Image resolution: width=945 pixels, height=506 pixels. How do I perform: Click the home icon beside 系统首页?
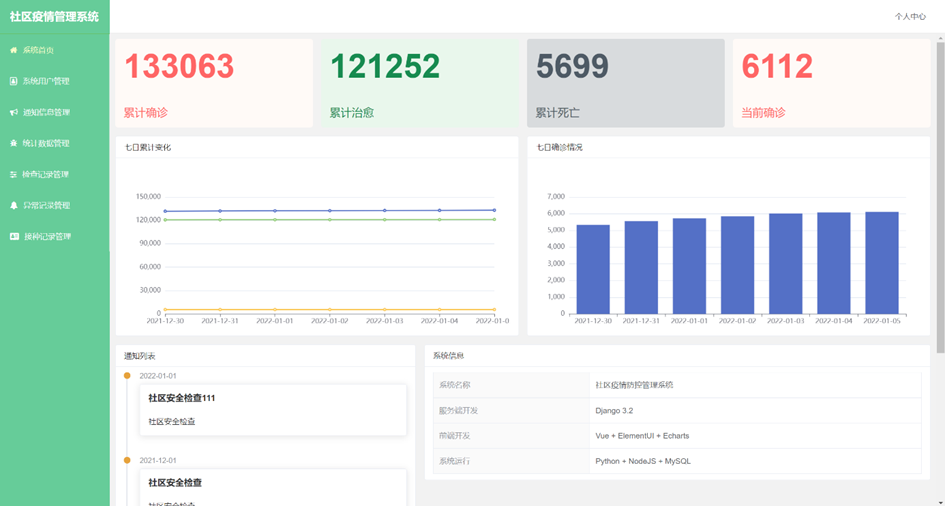13,50
